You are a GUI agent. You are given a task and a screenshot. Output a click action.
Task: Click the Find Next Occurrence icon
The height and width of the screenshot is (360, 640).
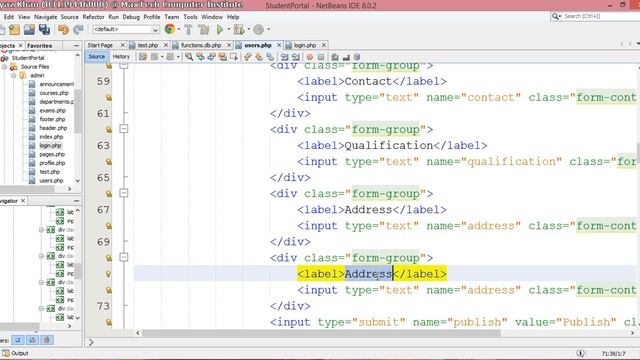coord(211,57)
